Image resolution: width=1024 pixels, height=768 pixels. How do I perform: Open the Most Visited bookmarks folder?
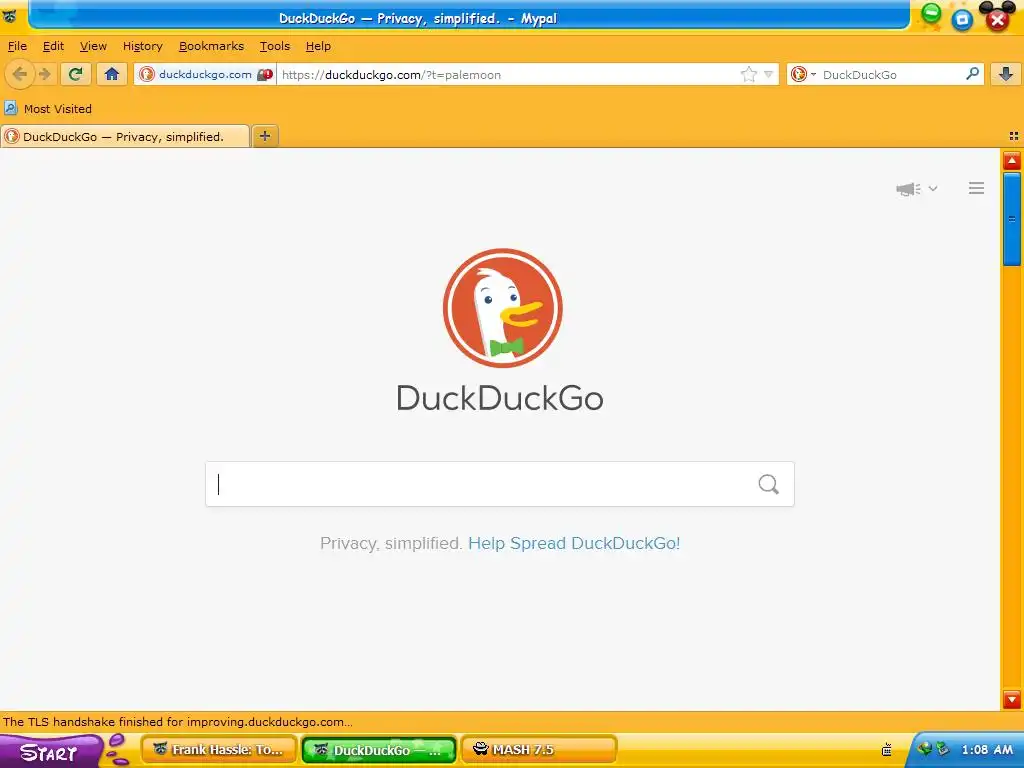(48, 108)
